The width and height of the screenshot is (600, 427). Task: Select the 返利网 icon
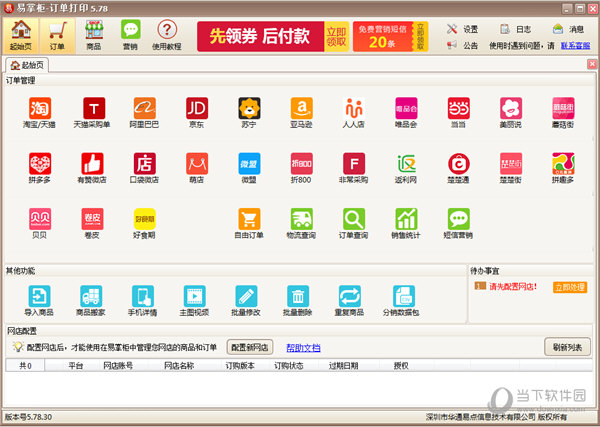[x=406, y=164]
